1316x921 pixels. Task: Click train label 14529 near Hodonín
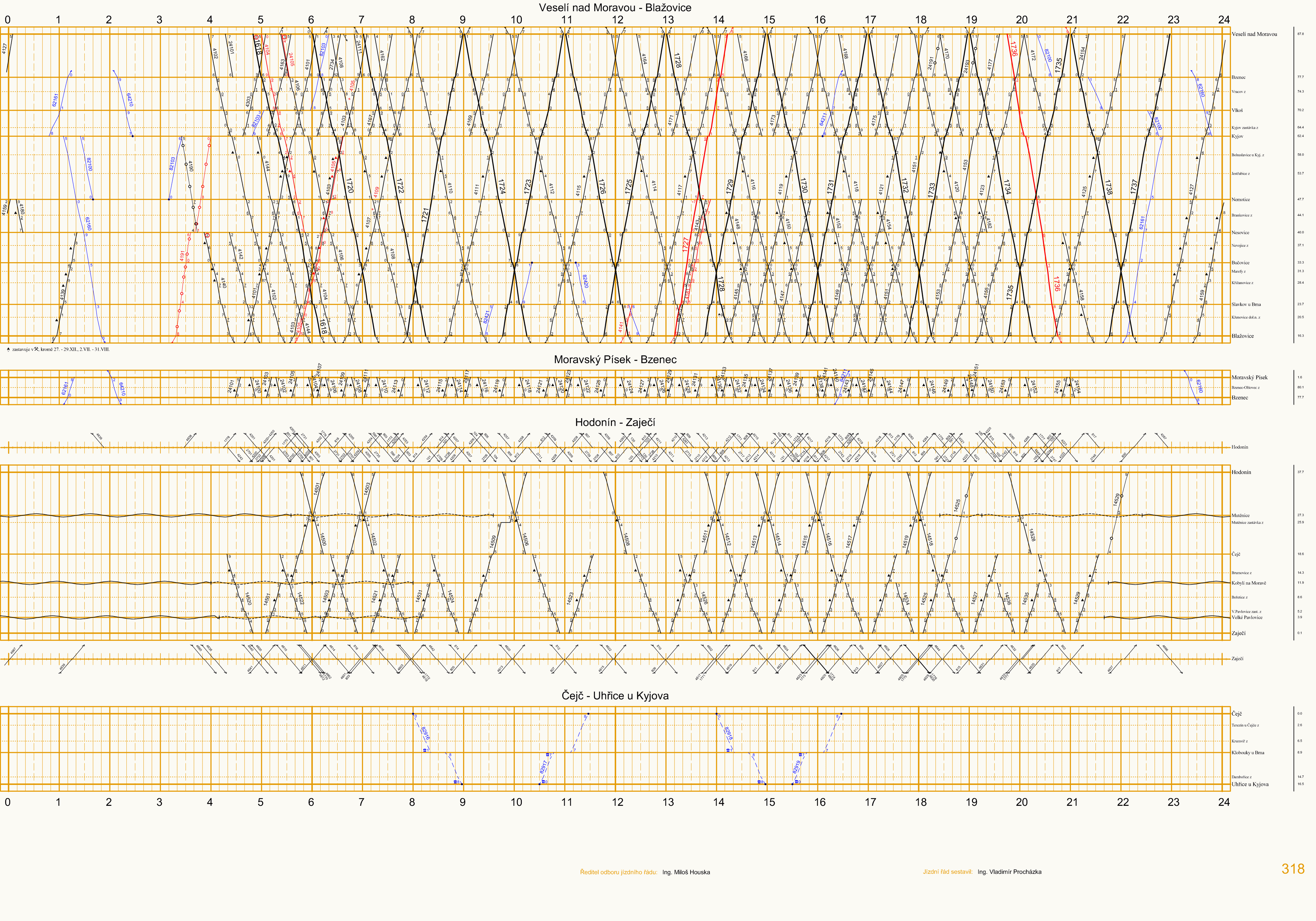click(1116, 499)
